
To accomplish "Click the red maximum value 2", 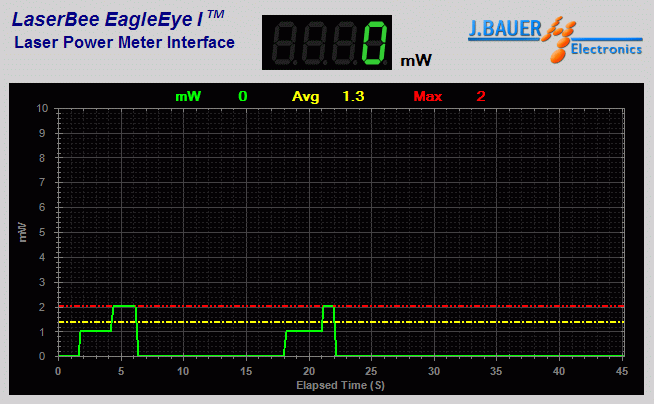I will 481,96.
